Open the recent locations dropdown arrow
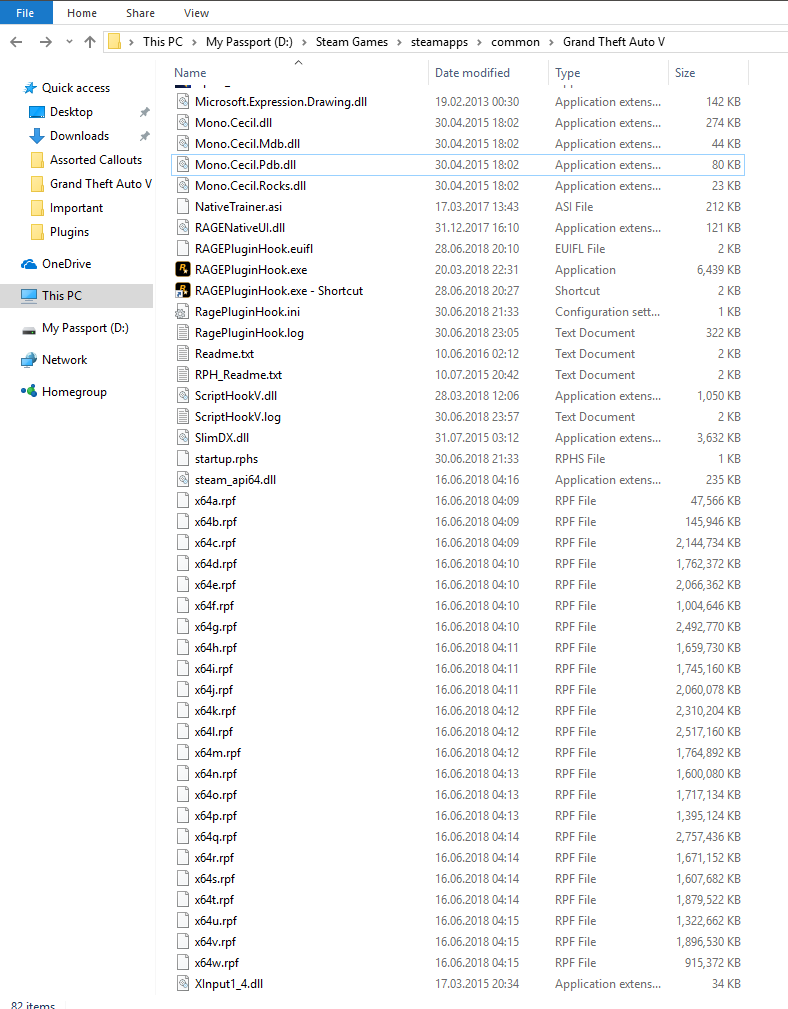The height and width of the screenshot is (1009, 788). [x=69, y=42]
